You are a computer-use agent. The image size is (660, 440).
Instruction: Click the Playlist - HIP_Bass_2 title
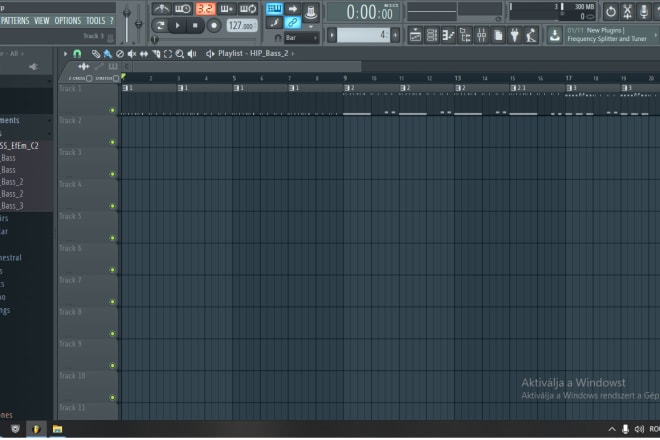pos(253,54)
